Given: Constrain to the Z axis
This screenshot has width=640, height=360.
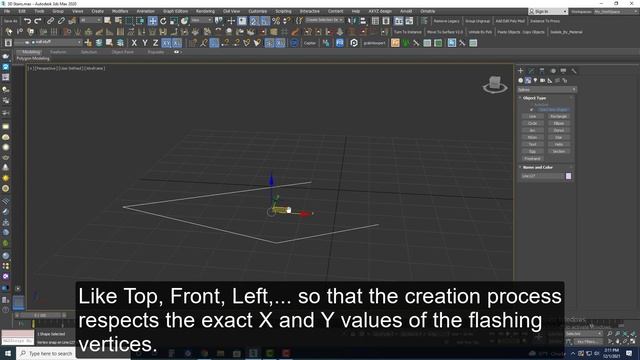Looking at the screenshot, I should [x=156, y=42].
